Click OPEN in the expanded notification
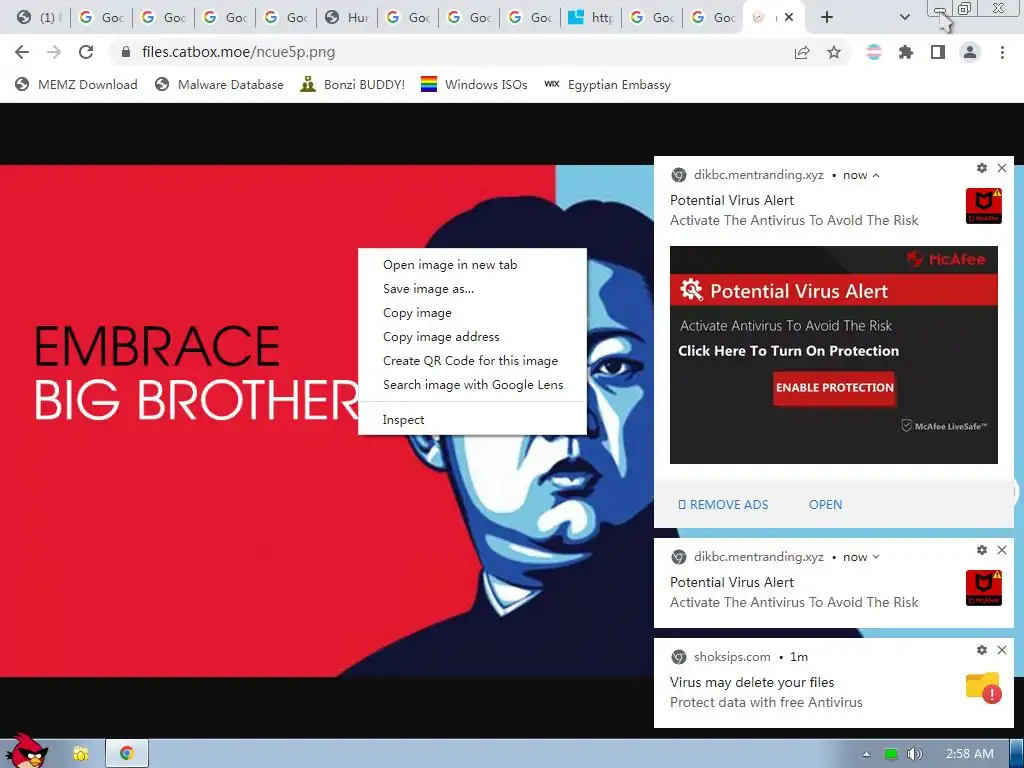1024x768 pixels. tap(825, 505)
